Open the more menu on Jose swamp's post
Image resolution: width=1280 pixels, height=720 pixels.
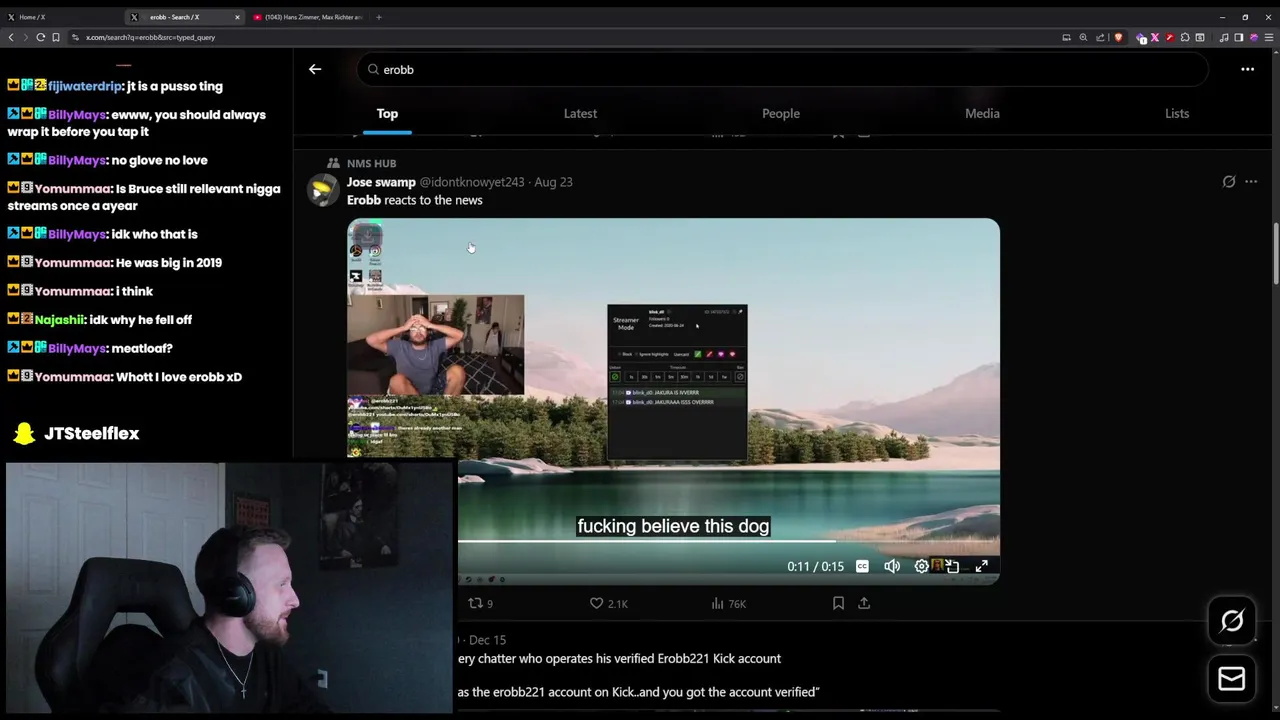coord(1251,182)
